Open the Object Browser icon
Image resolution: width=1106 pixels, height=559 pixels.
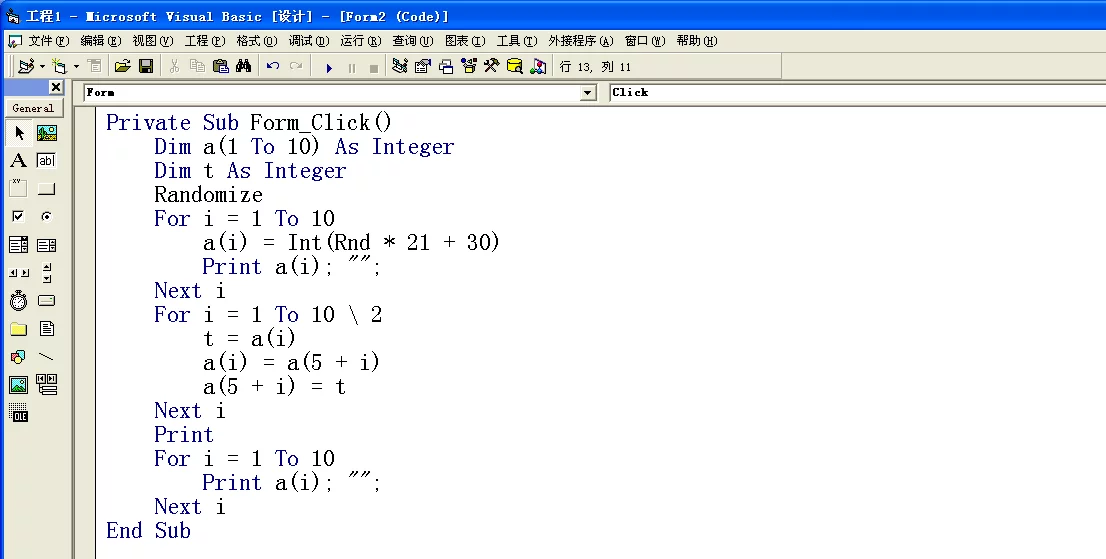pos(469,66)
